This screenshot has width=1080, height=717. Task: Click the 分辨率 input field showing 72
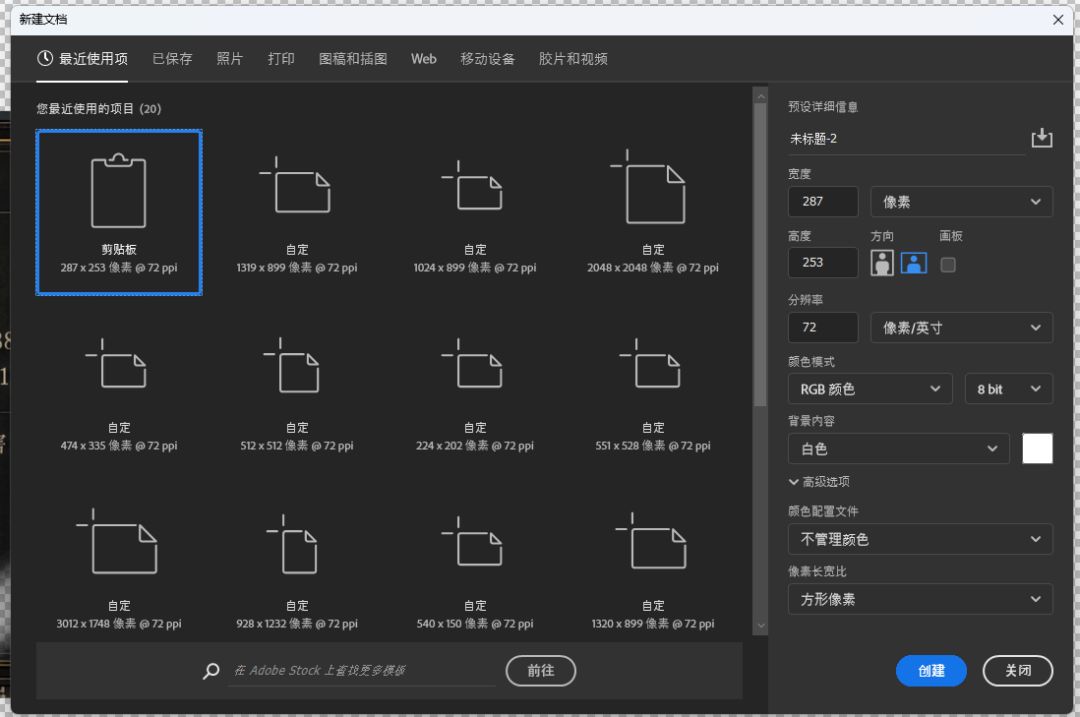coord(823,328)
